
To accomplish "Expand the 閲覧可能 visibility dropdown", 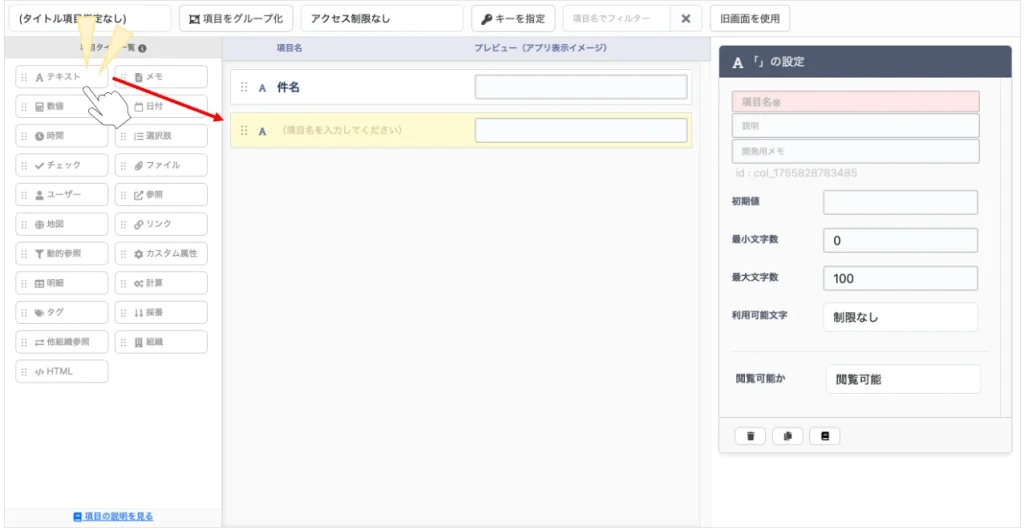I will tap(902, 379).
